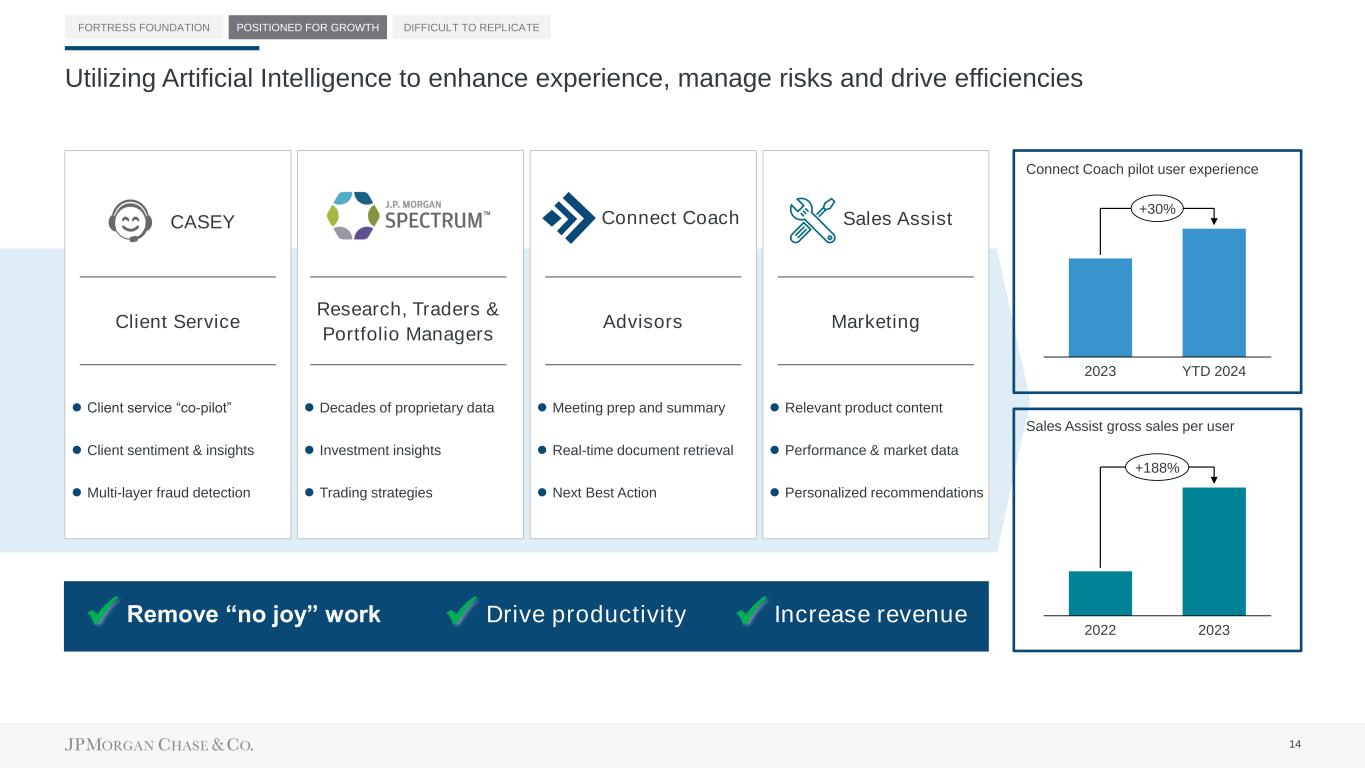
Task: Select the Difficult to Replicate tab
Action: coord(471,28)
